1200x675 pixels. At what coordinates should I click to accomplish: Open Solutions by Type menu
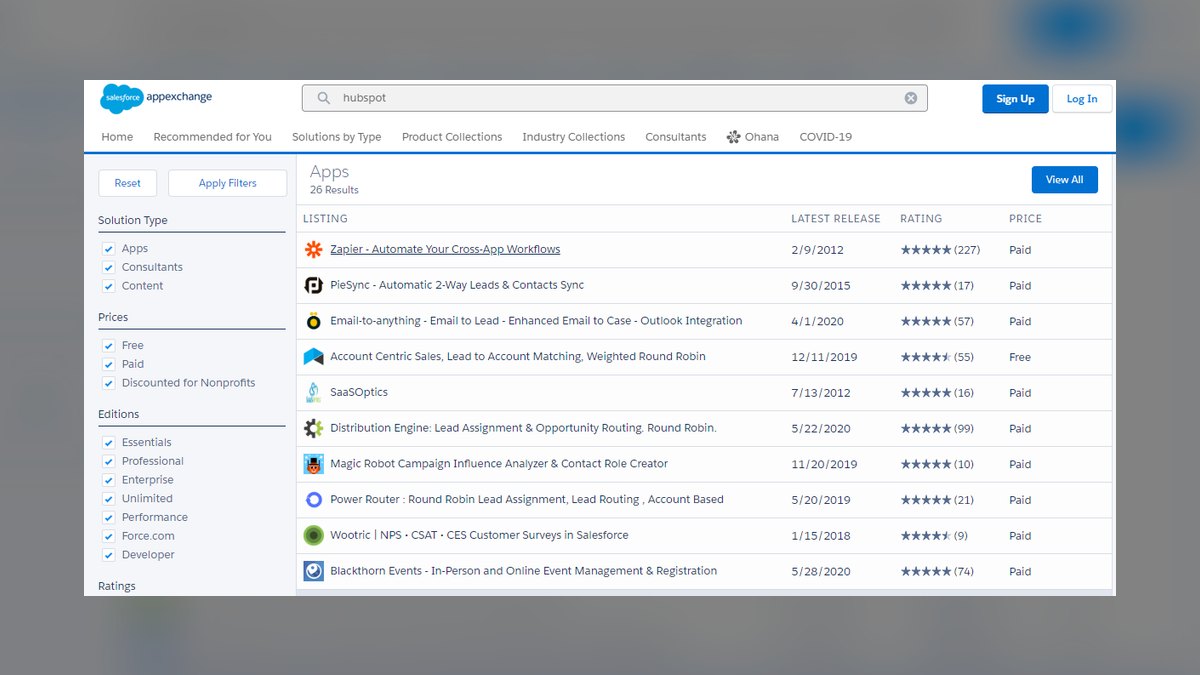336,137
